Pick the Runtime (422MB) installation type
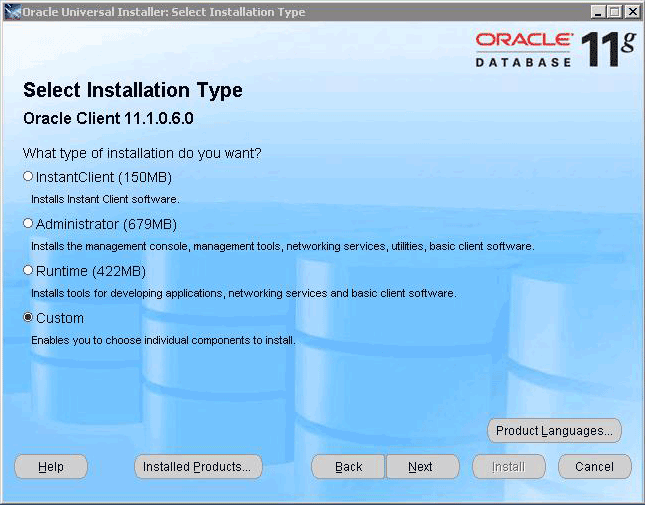This screenshot has width=645, height=505. click(x=28, y=270)
